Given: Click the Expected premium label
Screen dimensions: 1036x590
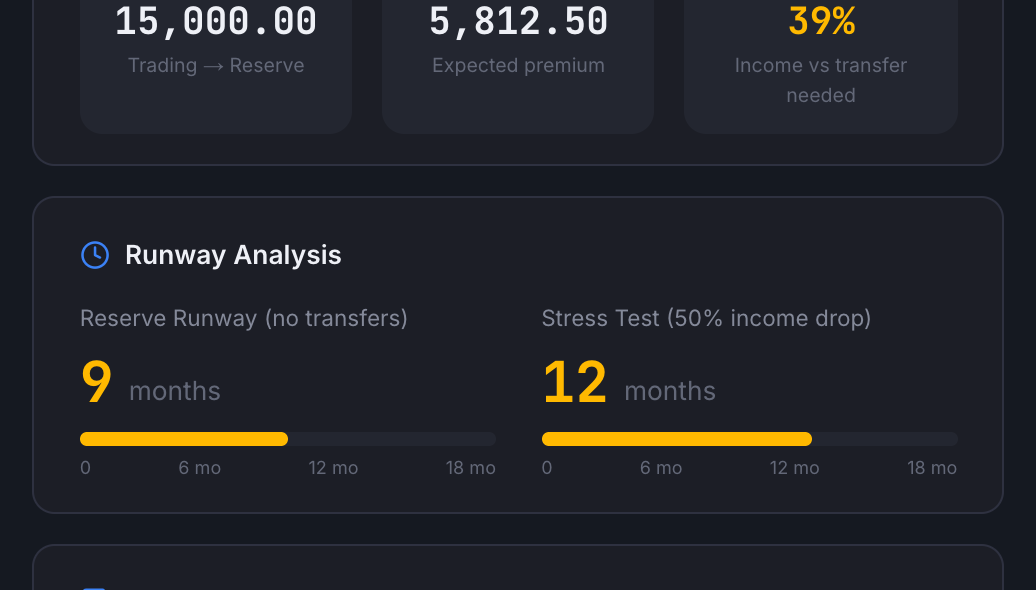Looking at the screenshot, I should coord(518,66).
